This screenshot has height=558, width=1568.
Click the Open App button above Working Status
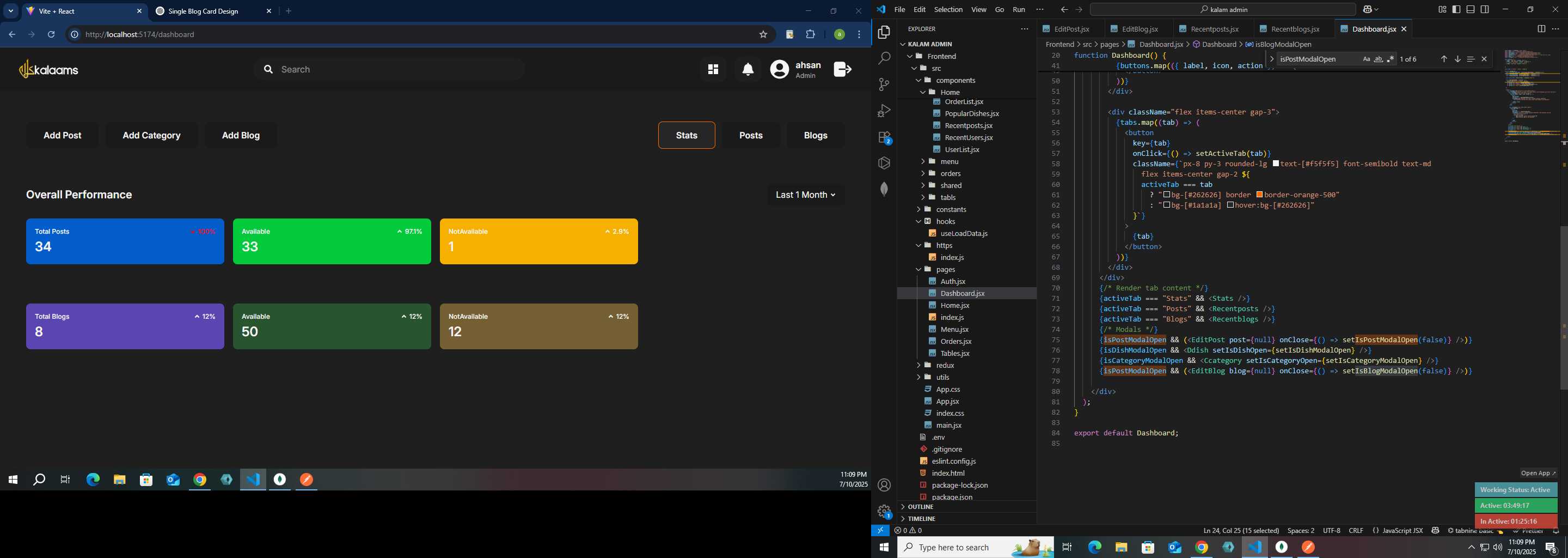pos(1538,474)
